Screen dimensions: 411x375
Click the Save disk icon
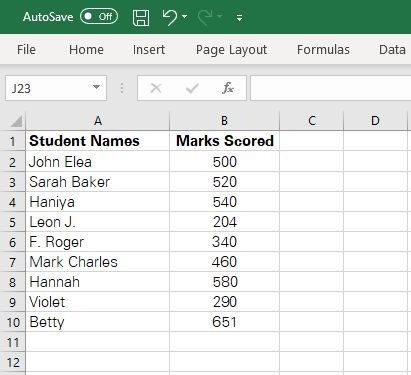pyautogui.click(x=141, y=17)
